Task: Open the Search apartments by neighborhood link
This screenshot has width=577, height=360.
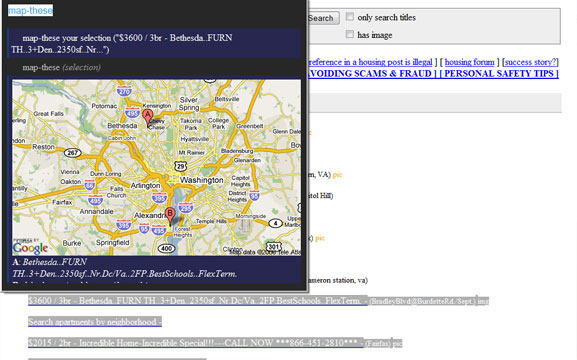Action: tap(95, 322)
